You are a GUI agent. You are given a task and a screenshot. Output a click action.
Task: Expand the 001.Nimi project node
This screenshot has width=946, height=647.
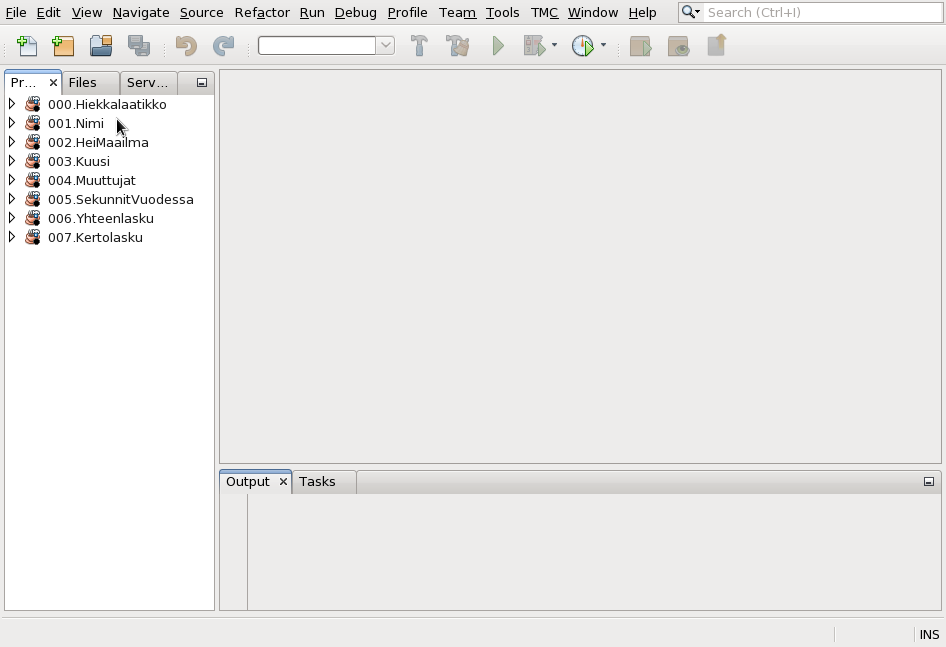[x=12, y=123]
